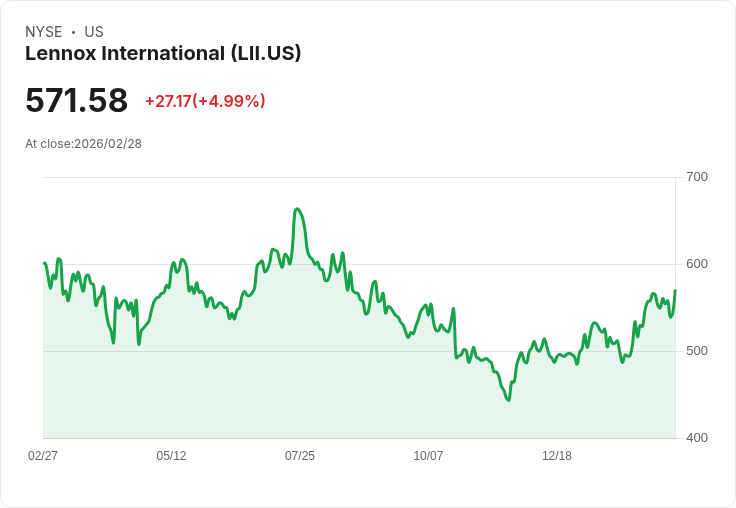Click the +27.17(+4.99%) price change

pos(205,101)
